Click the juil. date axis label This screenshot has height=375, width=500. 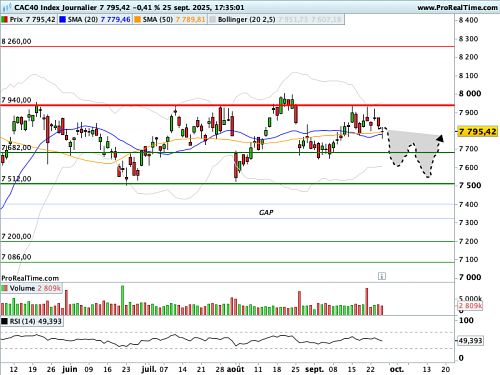[x=149, y=369]
